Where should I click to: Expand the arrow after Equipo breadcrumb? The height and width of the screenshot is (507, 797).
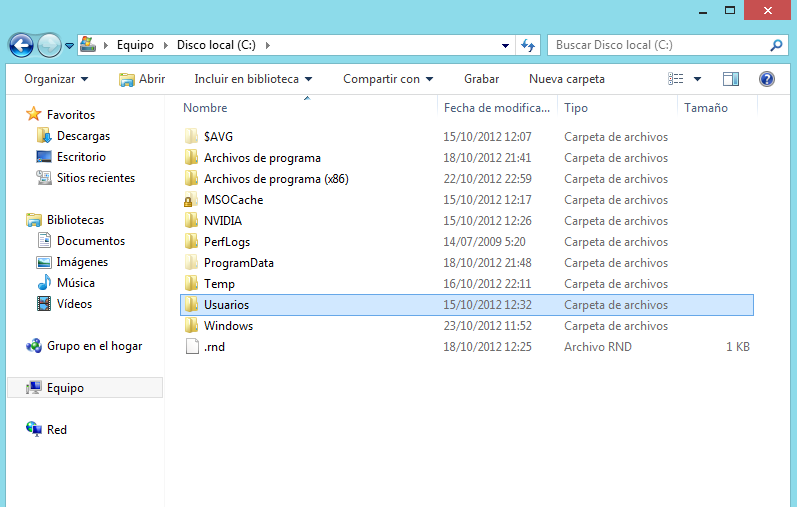coord(166,45)
